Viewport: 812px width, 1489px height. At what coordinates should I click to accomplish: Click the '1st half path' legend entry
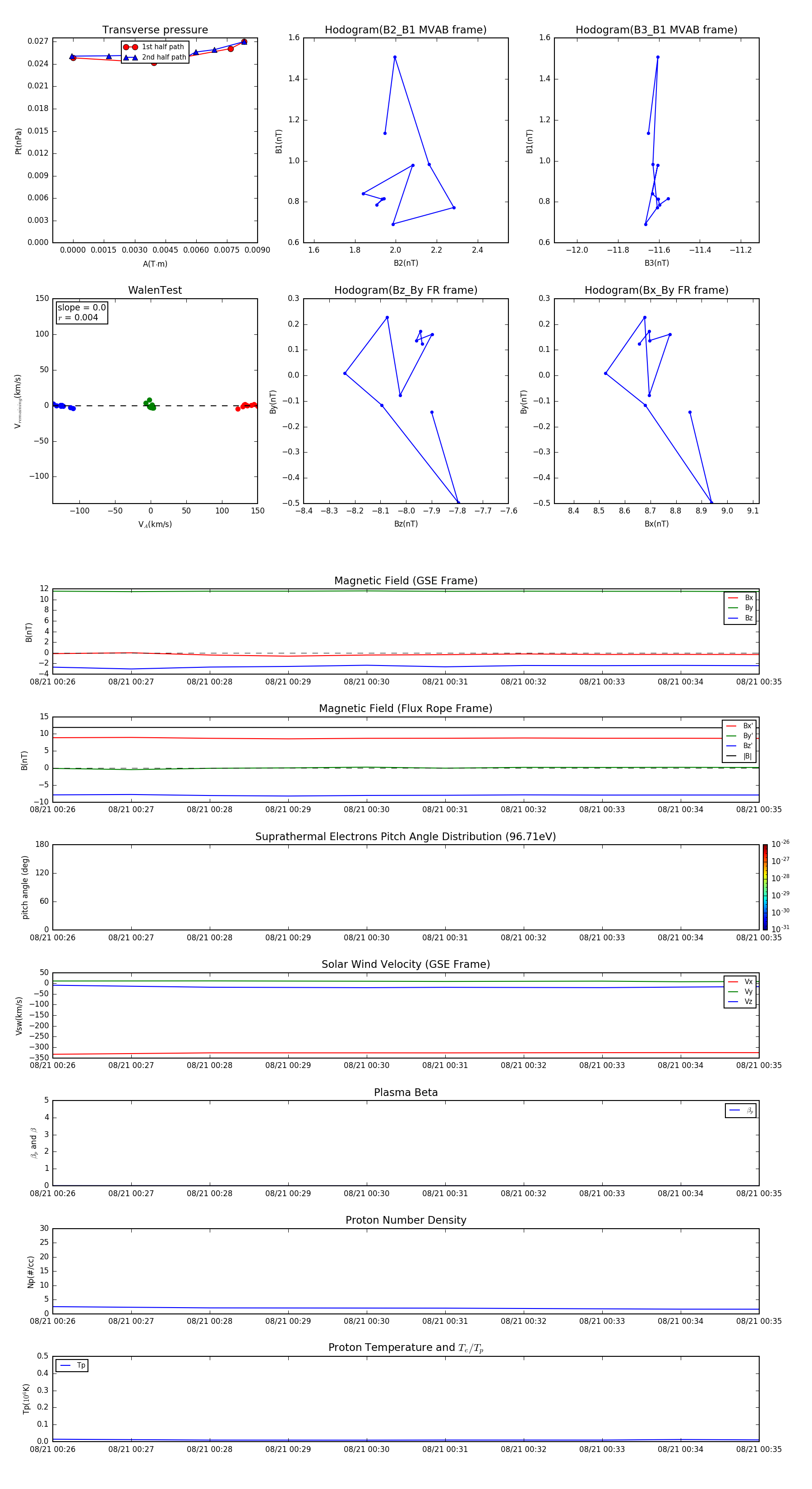154,47
